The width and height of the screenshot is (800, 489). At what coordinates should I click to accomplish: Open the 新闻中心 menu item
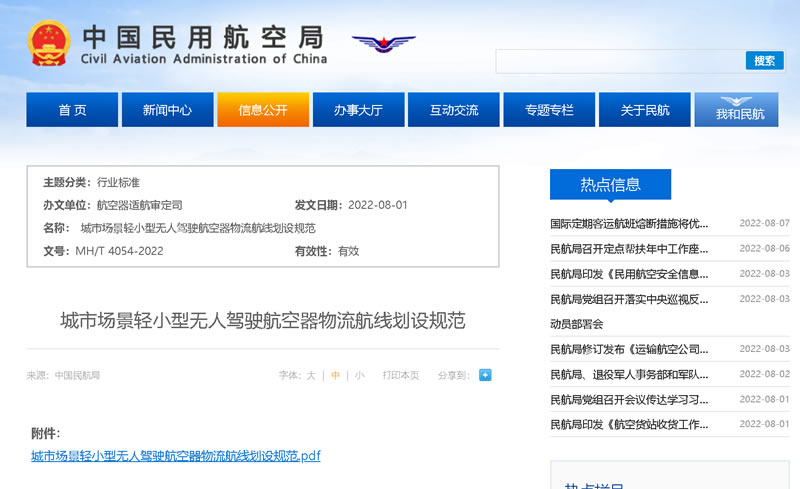[167, 110]
